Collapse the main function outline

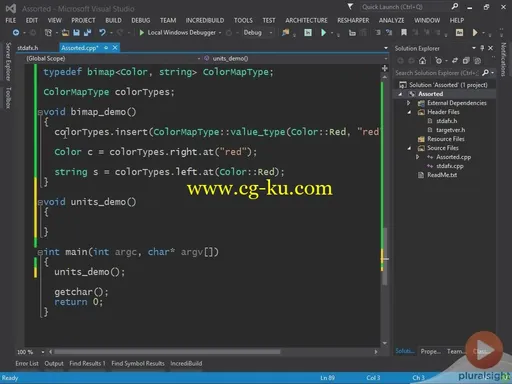point(40,252)
